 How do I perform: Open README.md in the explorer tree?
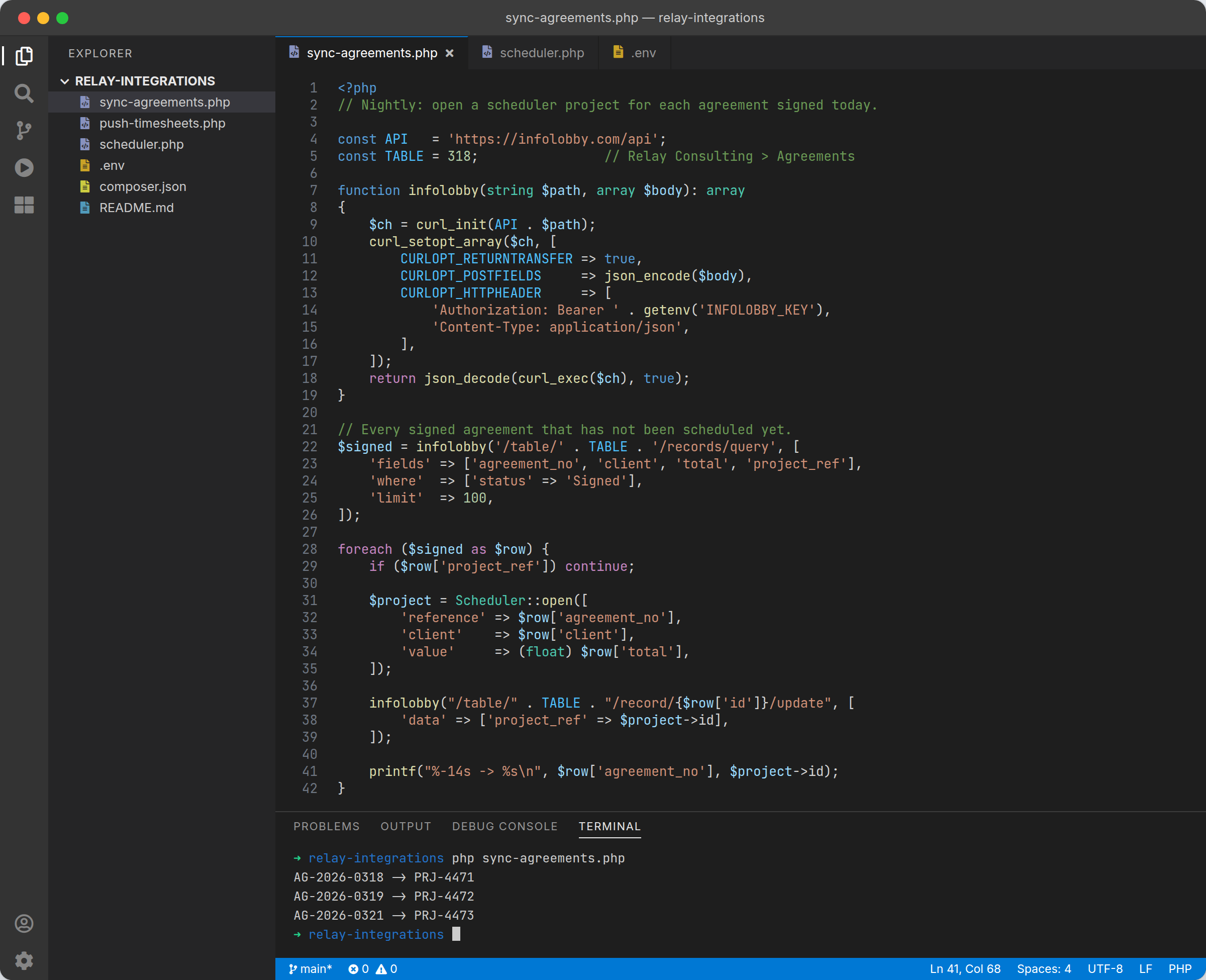(162, 208)
